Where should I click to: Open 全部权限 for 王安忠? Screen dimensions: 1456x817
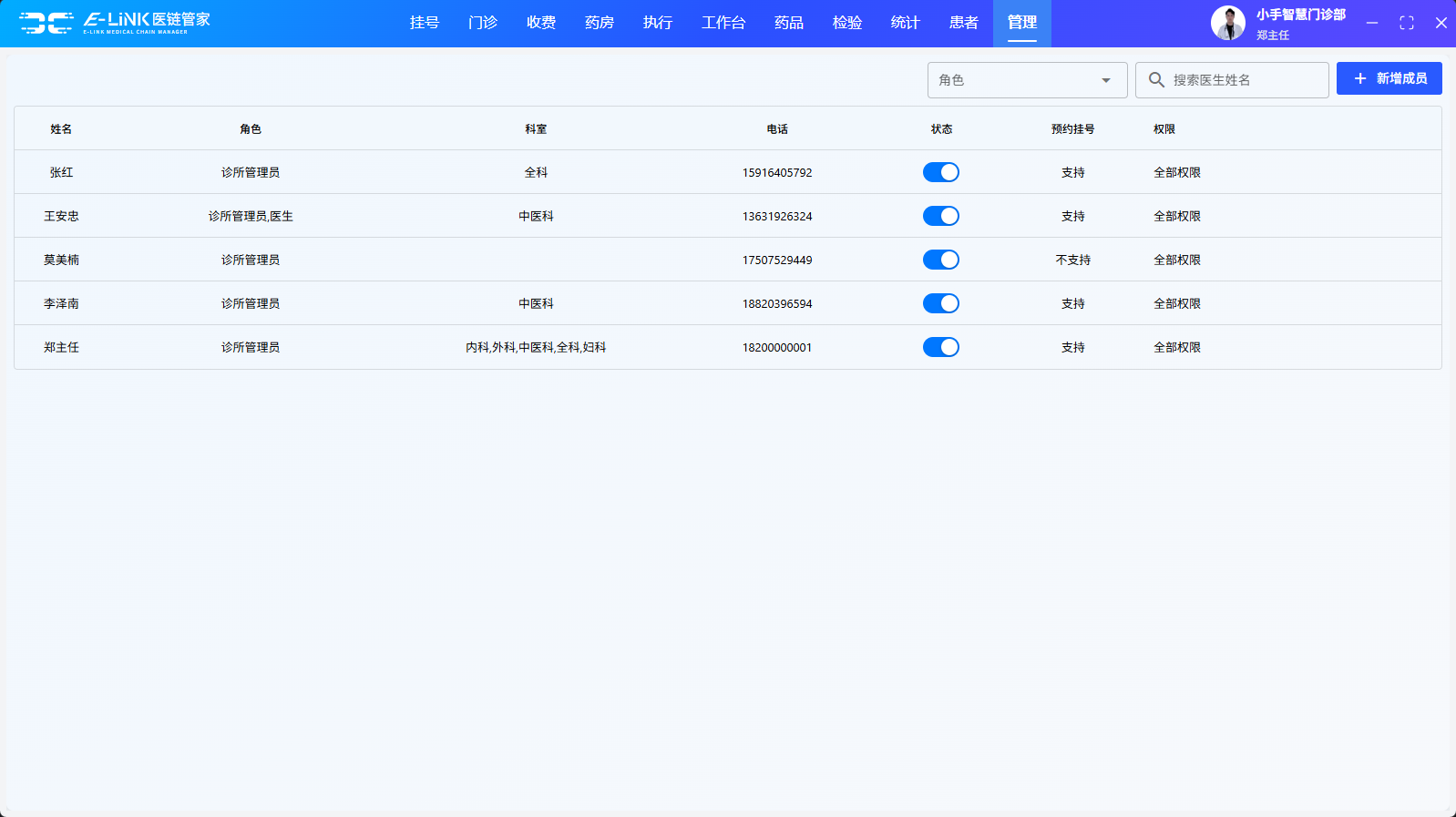click(x=1176, y=216)
